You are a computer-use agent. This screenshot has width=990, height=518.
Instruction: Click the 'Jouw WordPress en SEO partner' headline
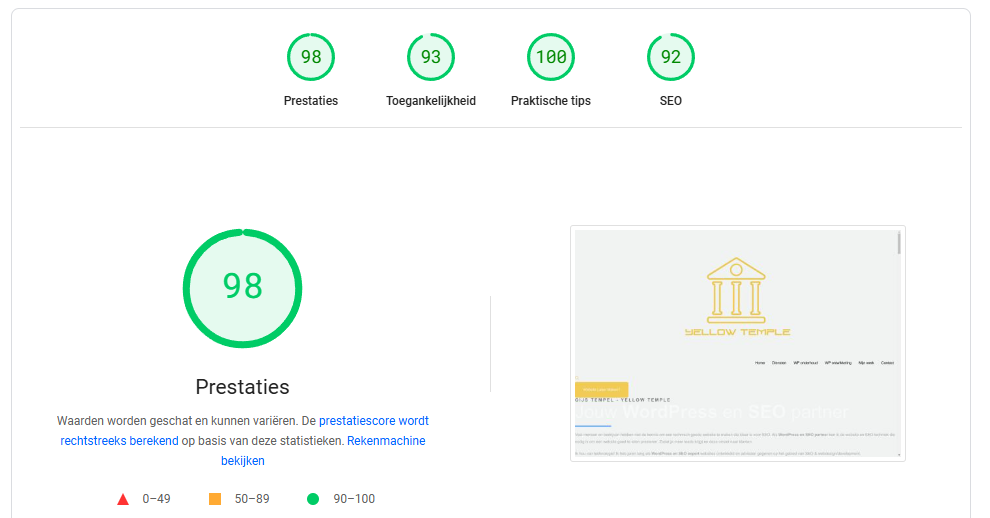[710, 412]
